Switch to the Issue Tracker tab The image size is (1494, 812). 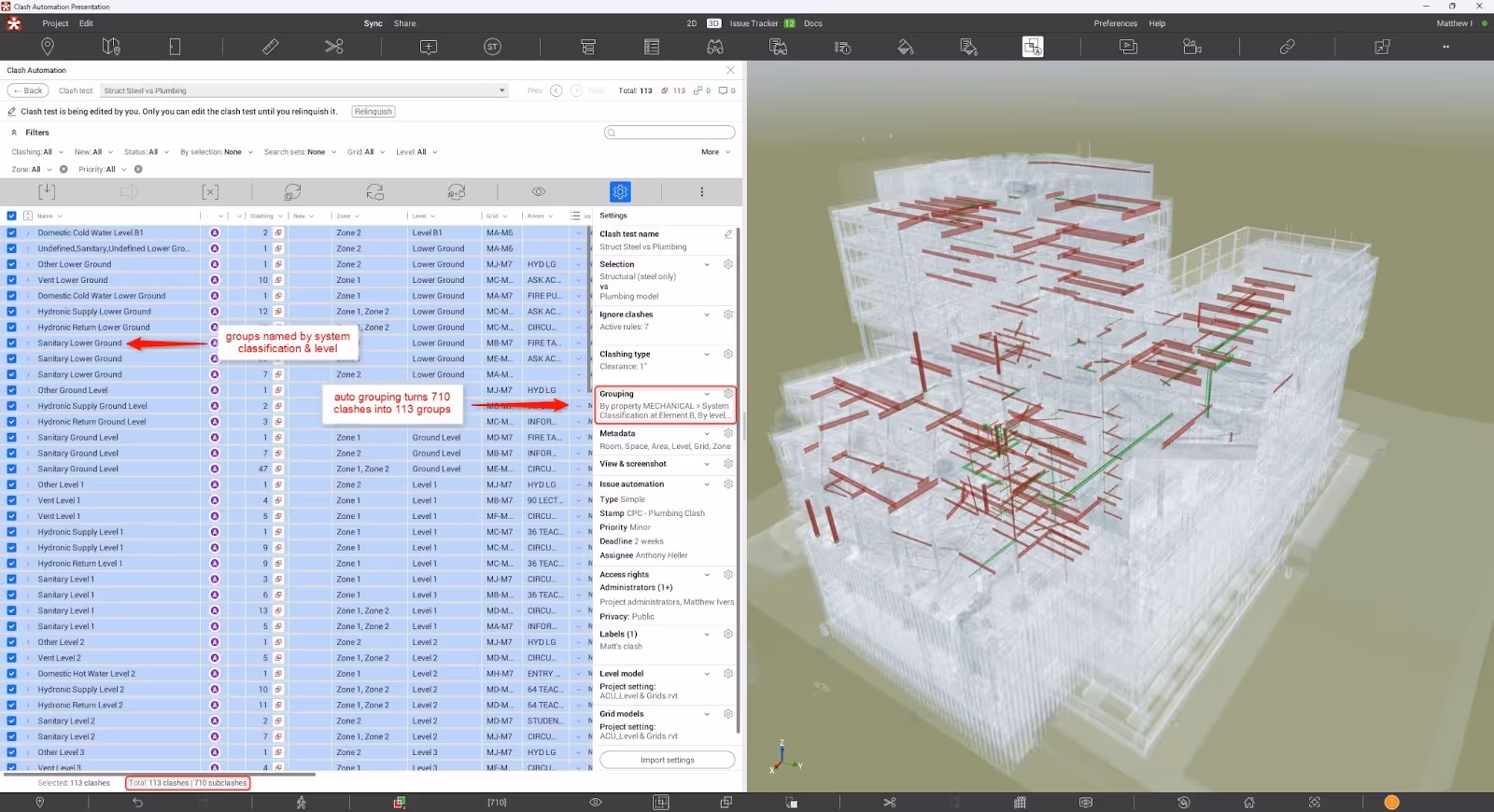pos(754,23)
